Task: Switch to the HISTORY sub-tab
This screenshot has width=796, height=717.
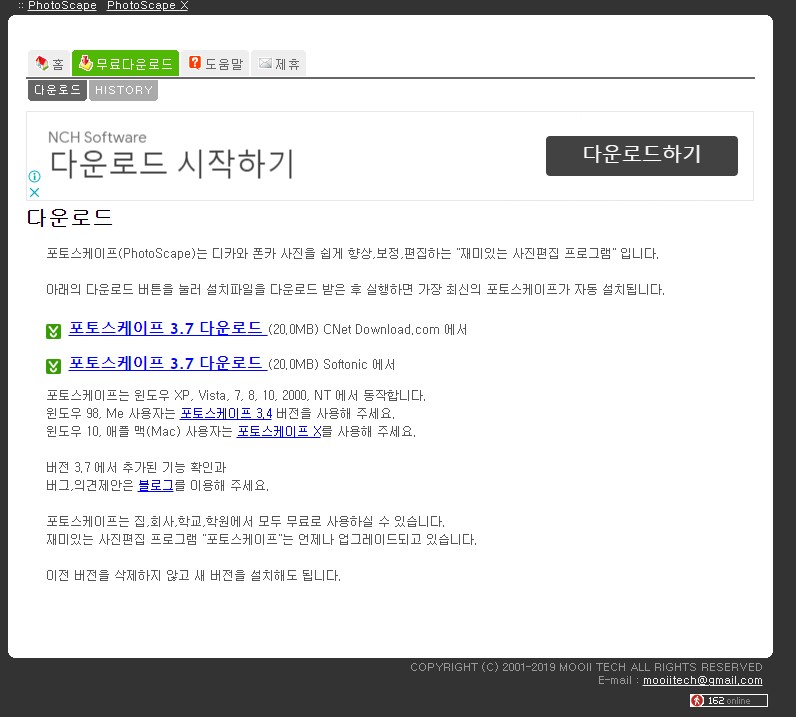Action: pos(123,90)
